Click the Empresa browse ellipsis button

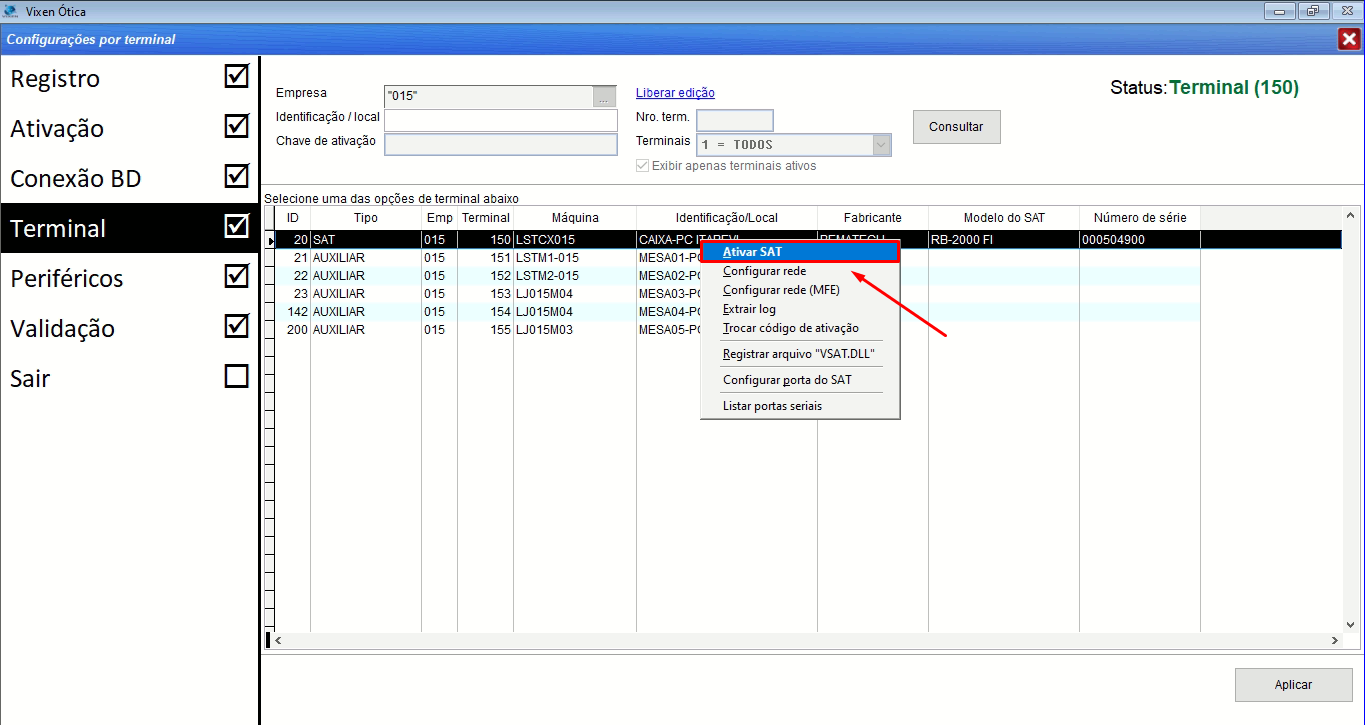click(x=604, y=97)
